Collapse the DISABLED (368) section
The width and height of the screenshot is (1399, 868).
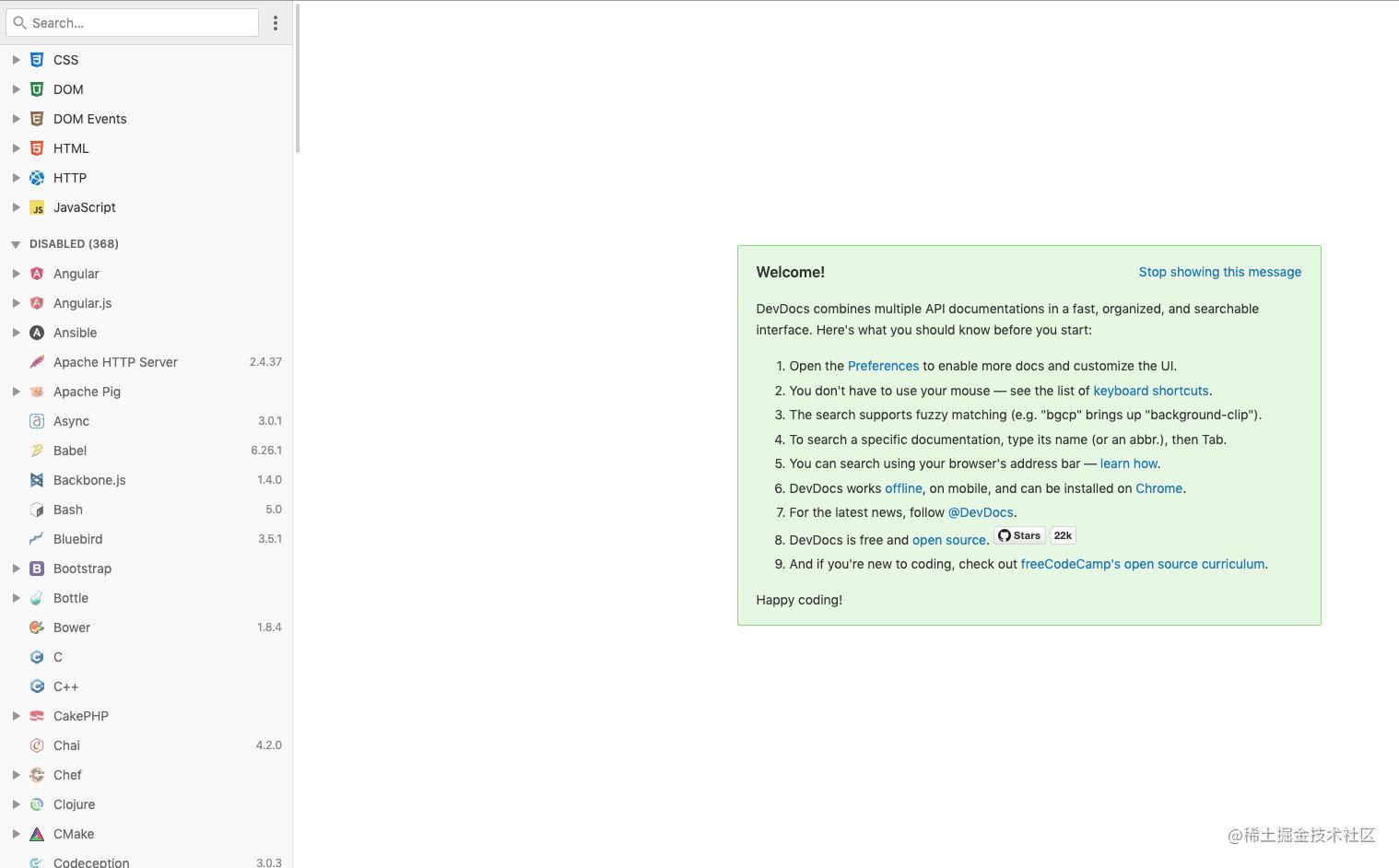coord(16,244)
